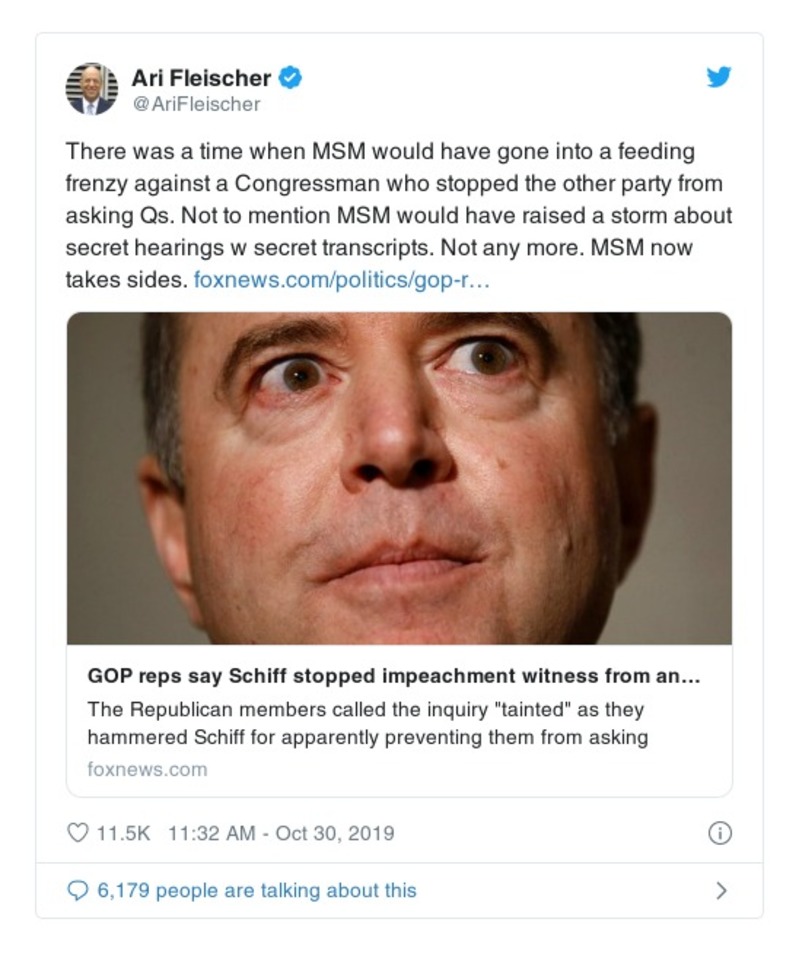Click the @AriFleischer handle
Image resolution: width=799 pixels, height=957 pixels.
click(x=196, y=104)
